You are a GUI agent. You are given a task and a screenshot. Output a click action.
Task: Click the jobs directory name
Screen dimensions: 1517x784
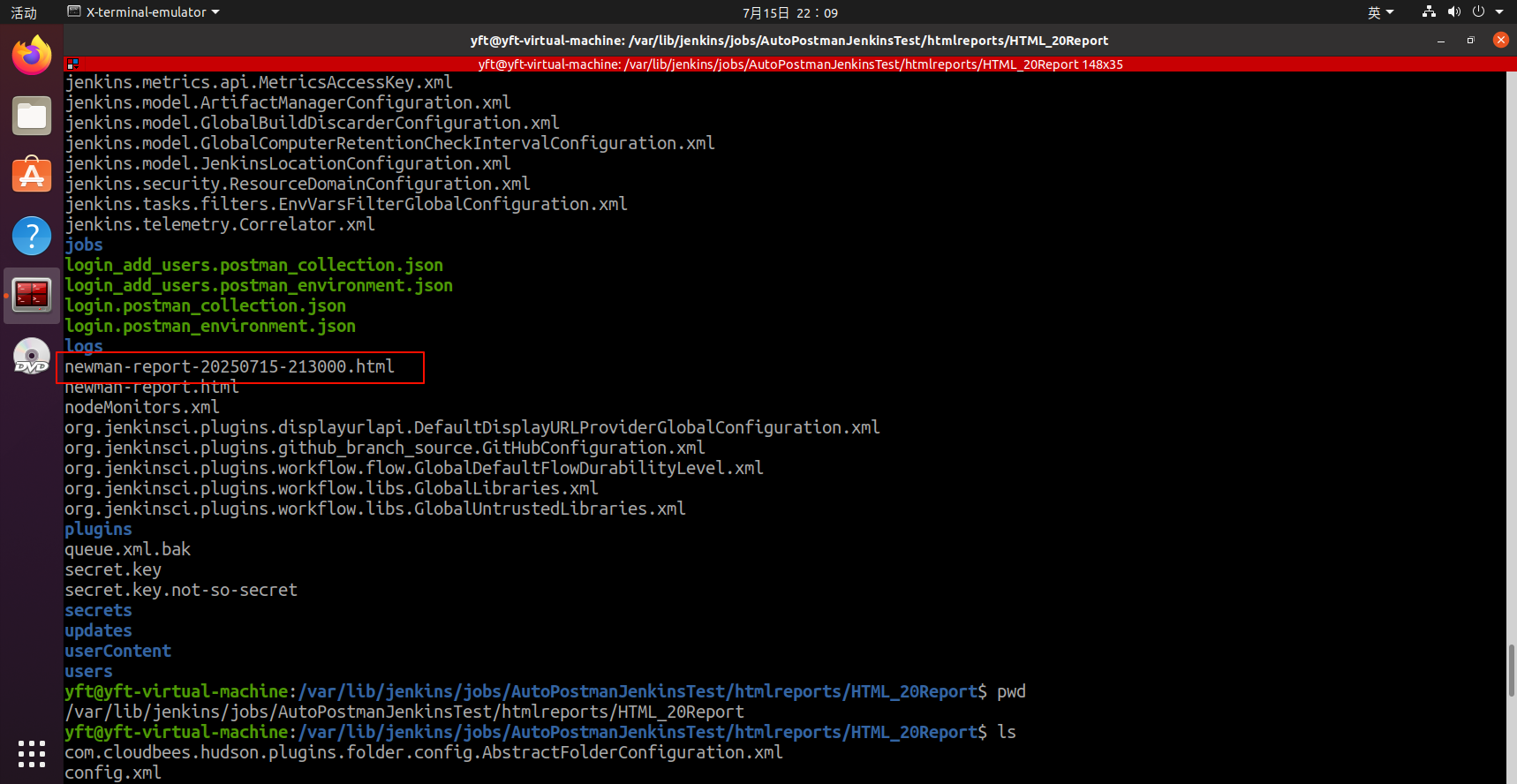click(x=84, y=245)
